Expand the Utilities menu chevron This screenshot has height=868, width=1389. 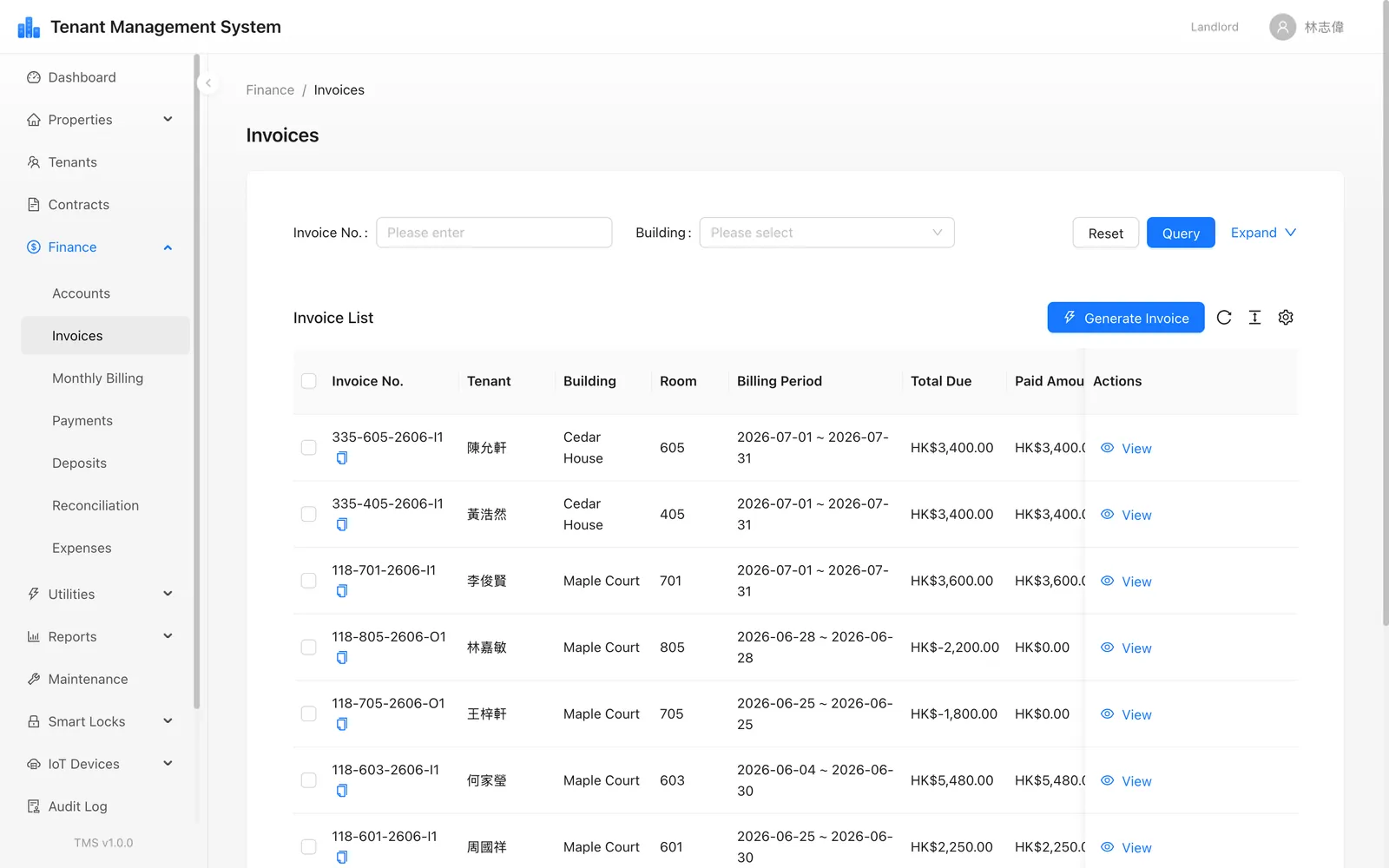pos(168,594)
